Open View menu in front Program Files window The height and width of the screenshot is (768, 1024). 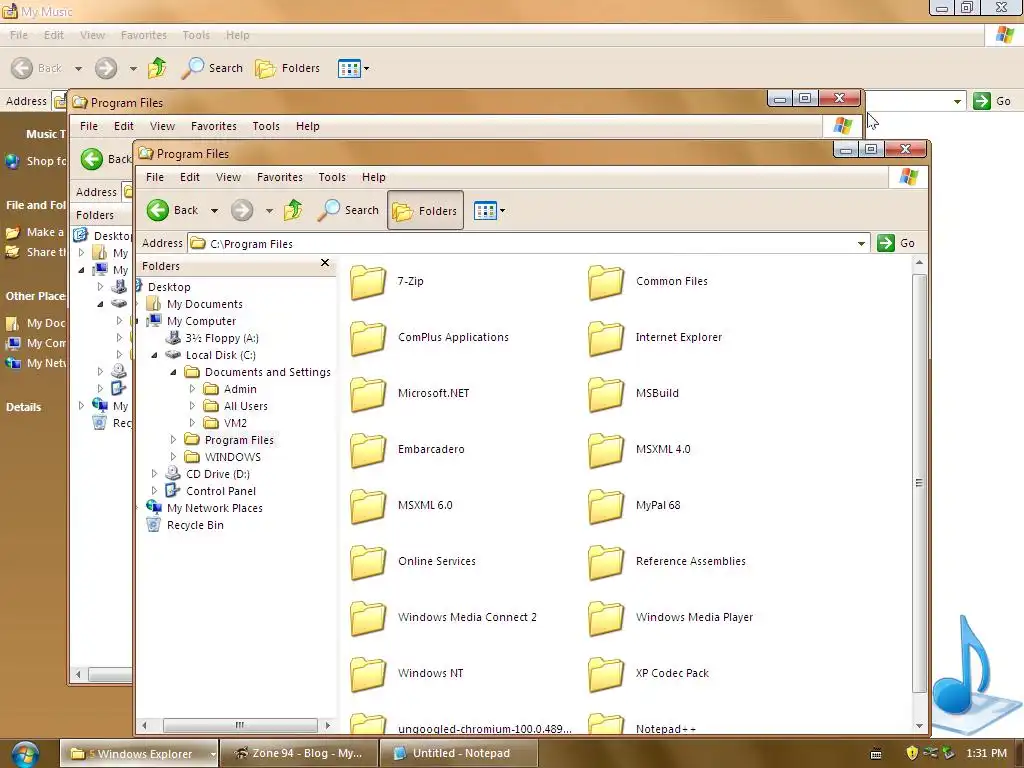click(x=229, y=177)
